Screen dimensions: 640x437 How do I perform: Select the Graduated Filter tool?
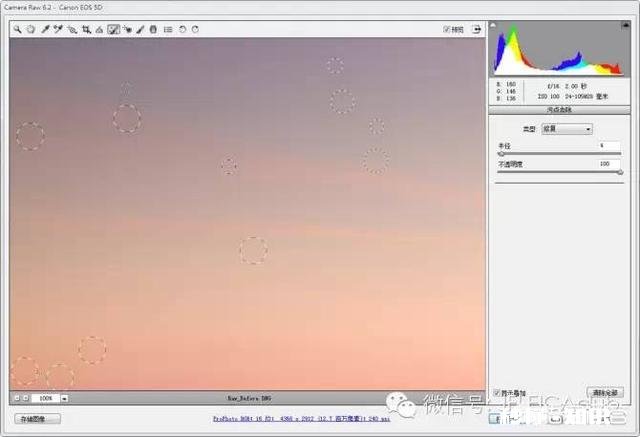[x=153, y=29]
